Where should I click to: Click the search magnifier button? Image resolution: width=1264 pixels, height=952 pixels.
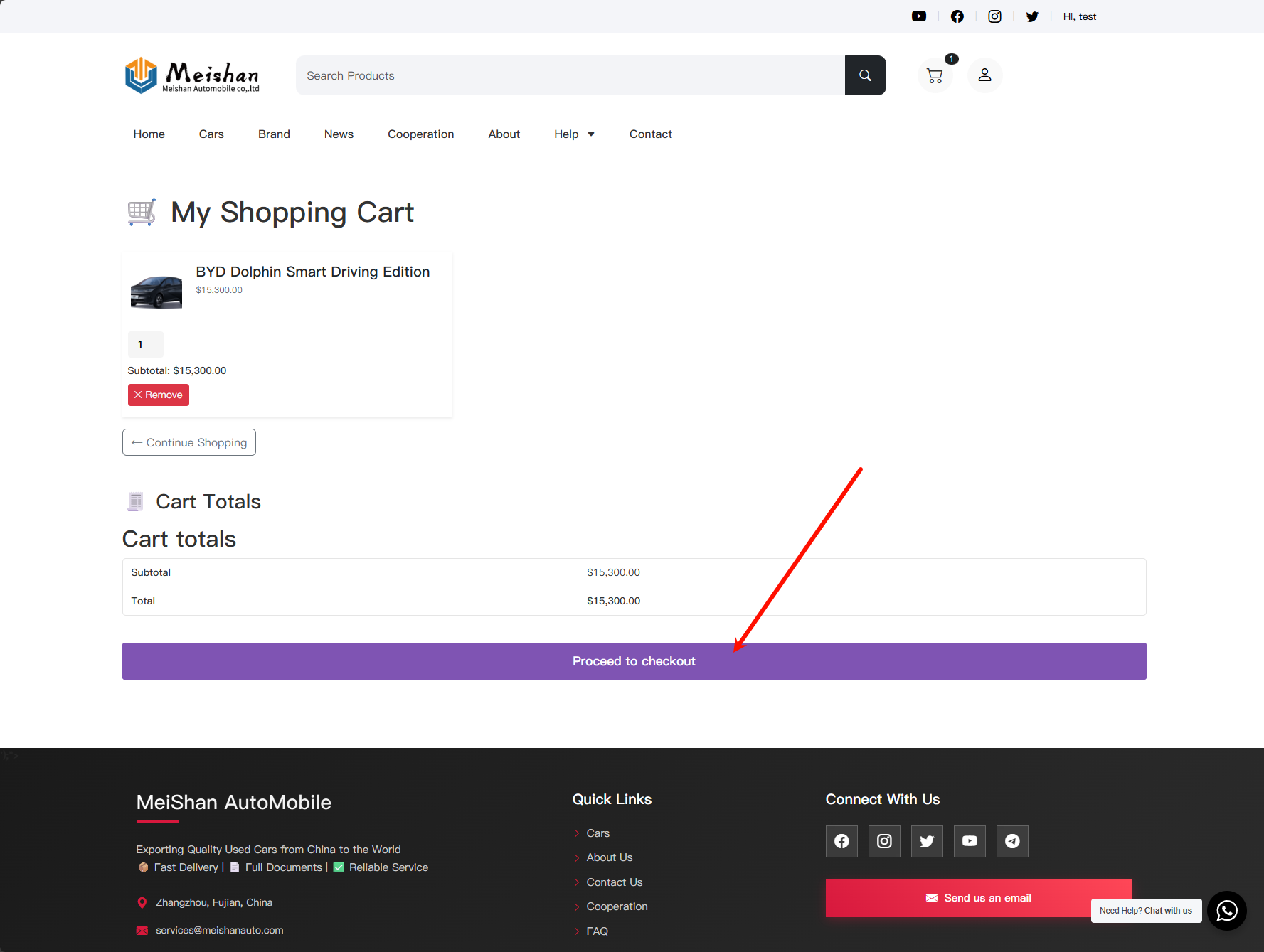[865, 75]
